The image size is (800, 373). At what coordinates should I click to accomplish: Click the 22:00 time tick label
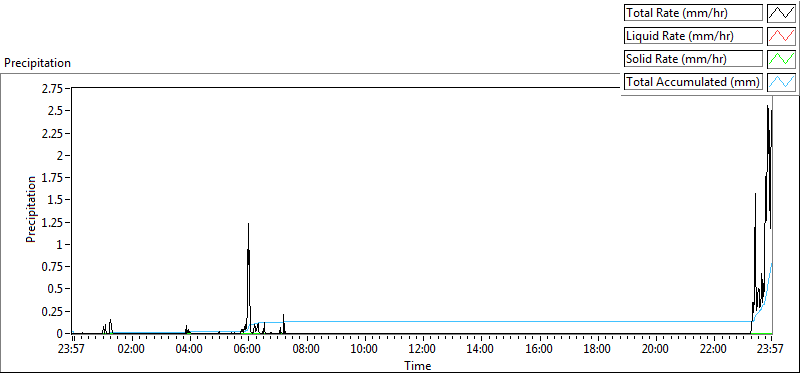click(714, 350)
